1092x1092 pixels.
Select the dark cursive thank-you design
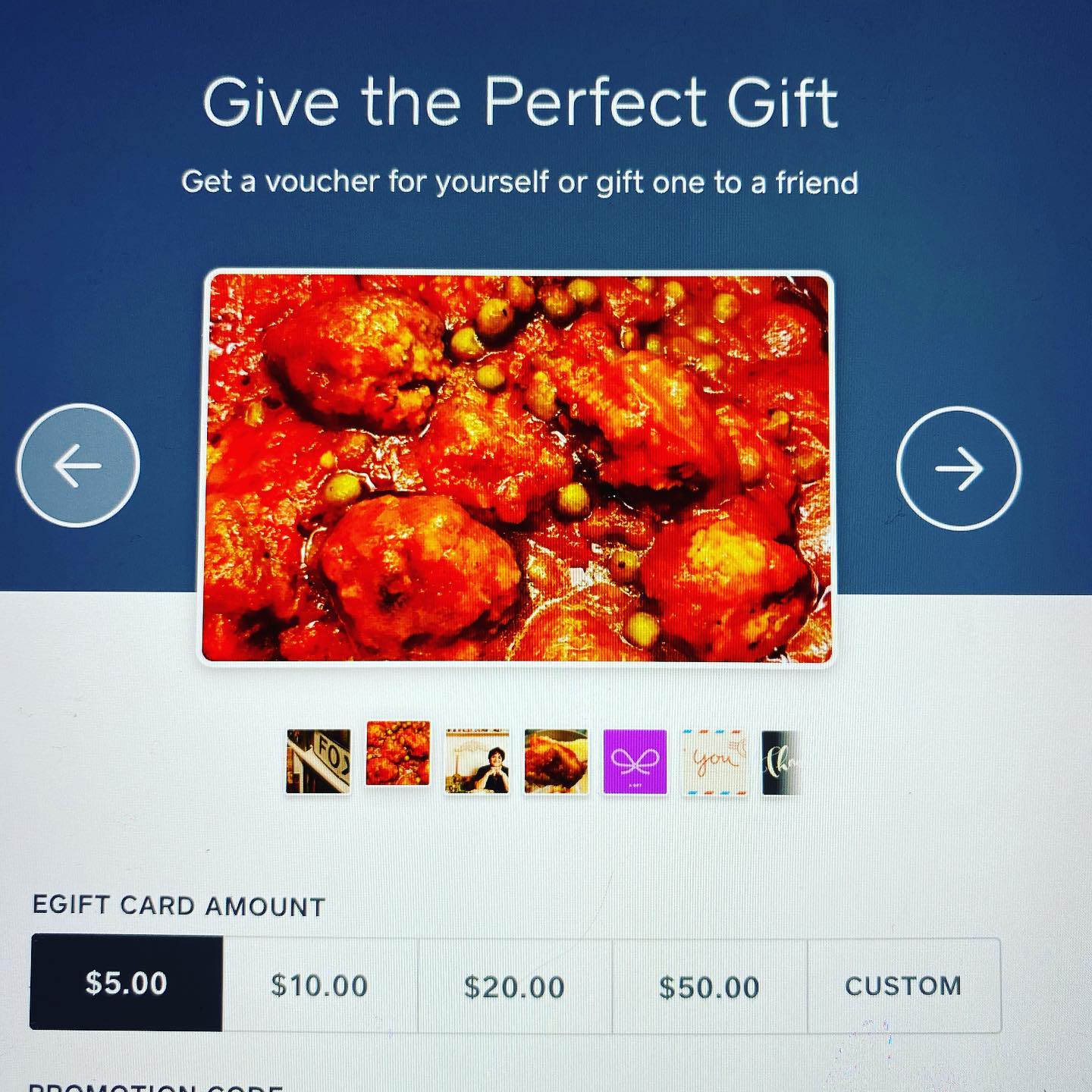[780, 763]
